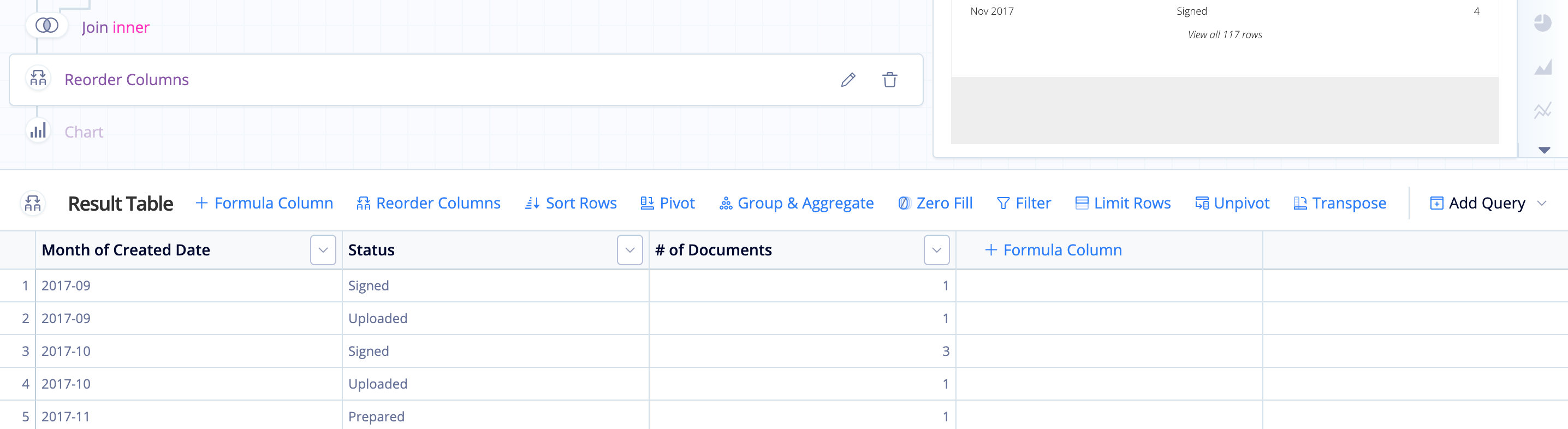Select the 2017-09 cell in row 1
The width and height of the screenshot is (1568, 429).
tap(189, 285)
